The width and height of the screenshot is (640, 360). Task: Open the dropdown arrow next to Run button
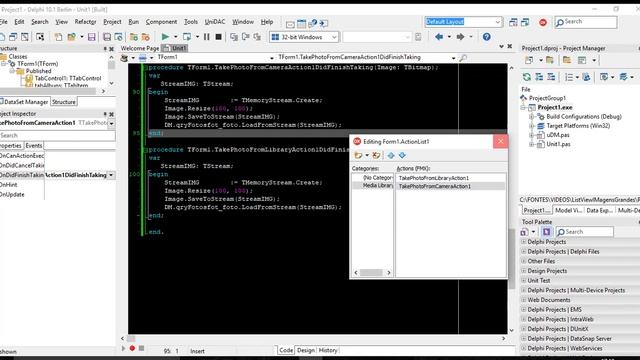[176, 37]
